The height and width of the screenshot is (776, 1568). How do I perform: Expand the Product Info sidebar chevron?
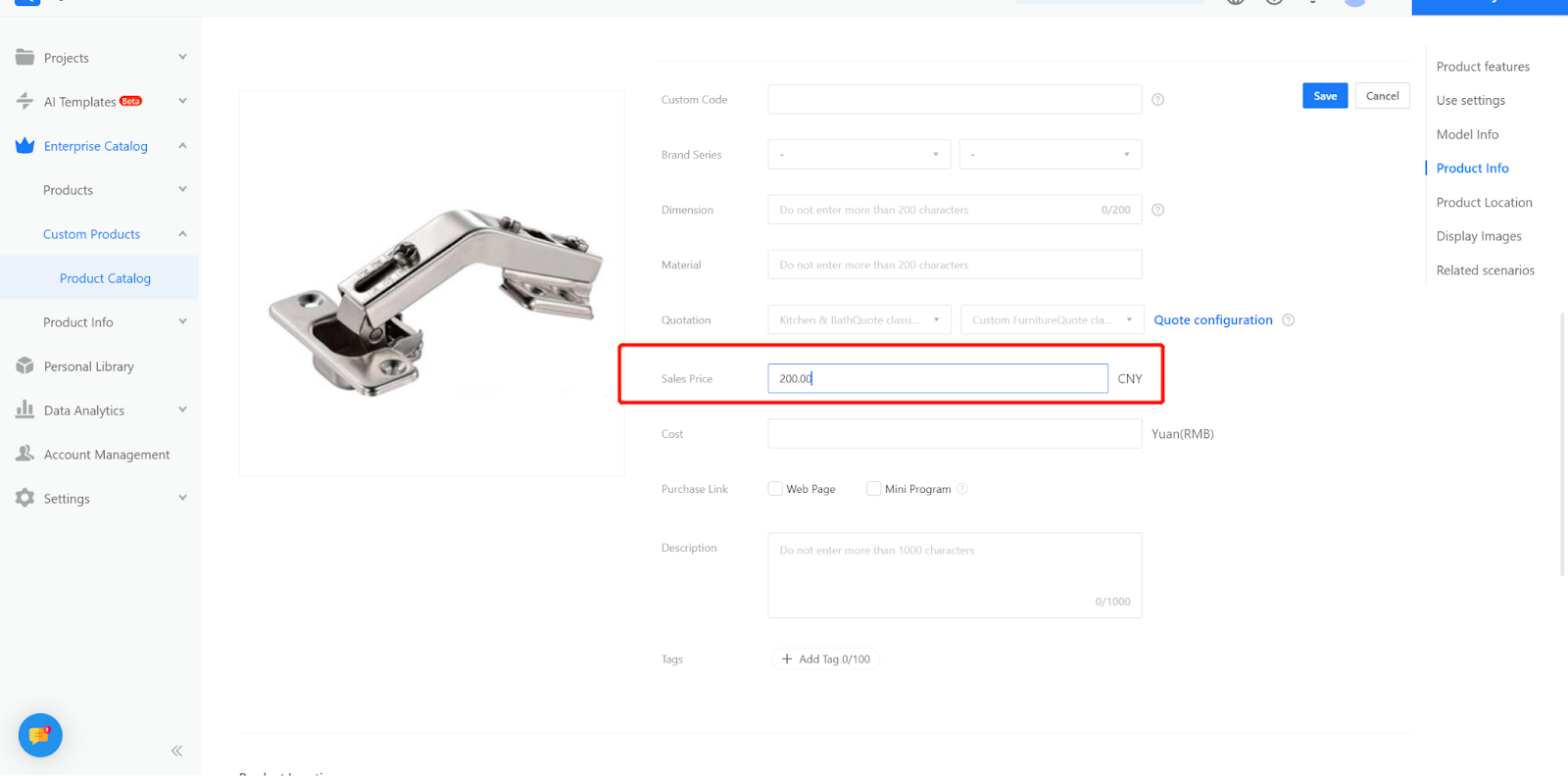pyautogui.click(x=182, y=321)
